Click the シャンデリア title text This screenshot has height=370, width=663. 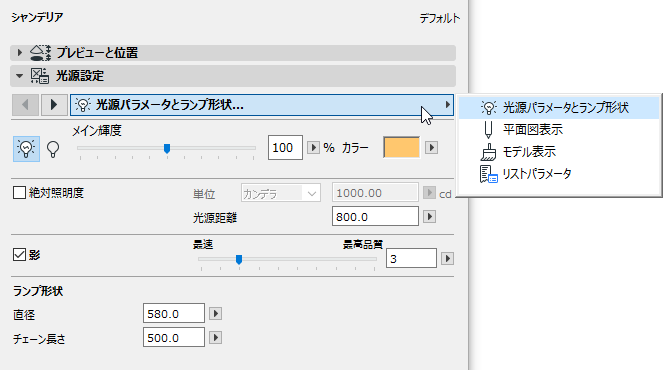pos(37,17)
